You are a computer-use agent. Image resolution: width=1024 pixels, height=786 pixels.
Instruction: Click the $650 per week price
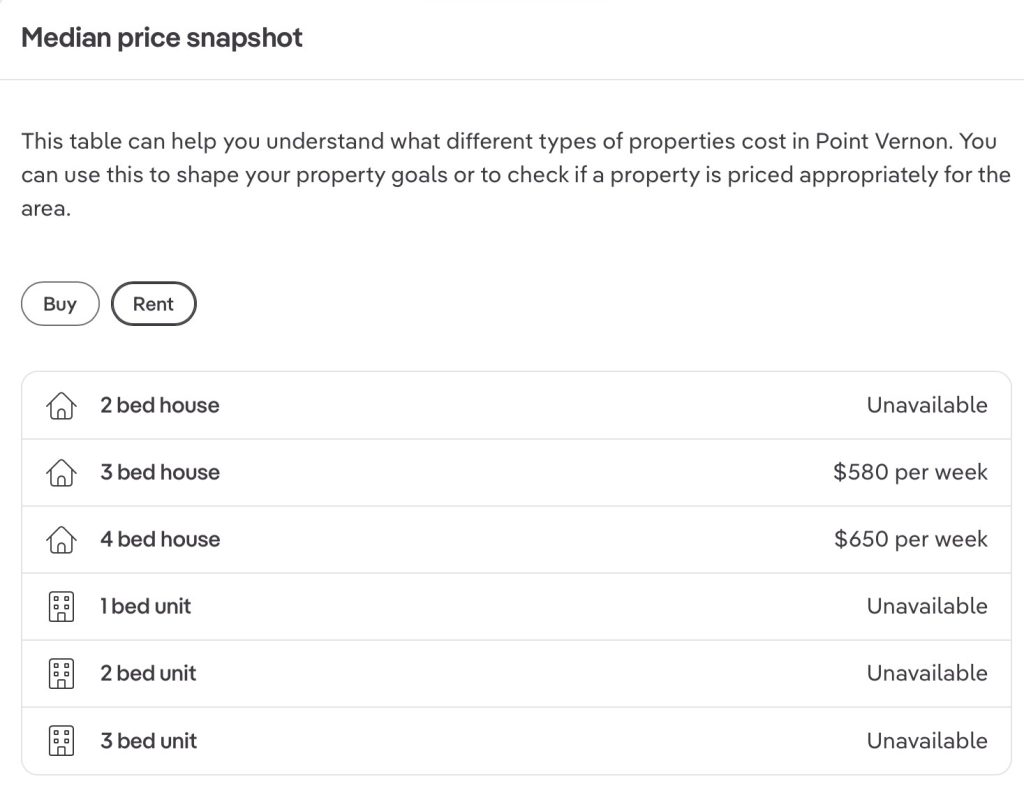pos(910,539)
